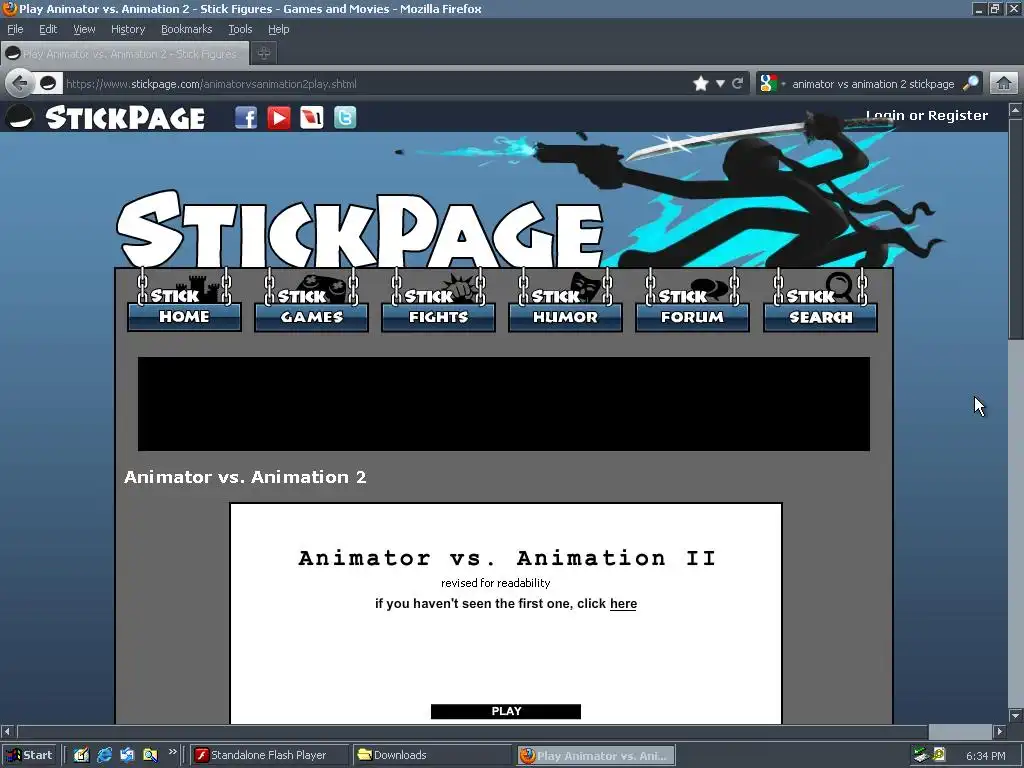
Task: Click the black banner ad area
Action: coord(504,404)
